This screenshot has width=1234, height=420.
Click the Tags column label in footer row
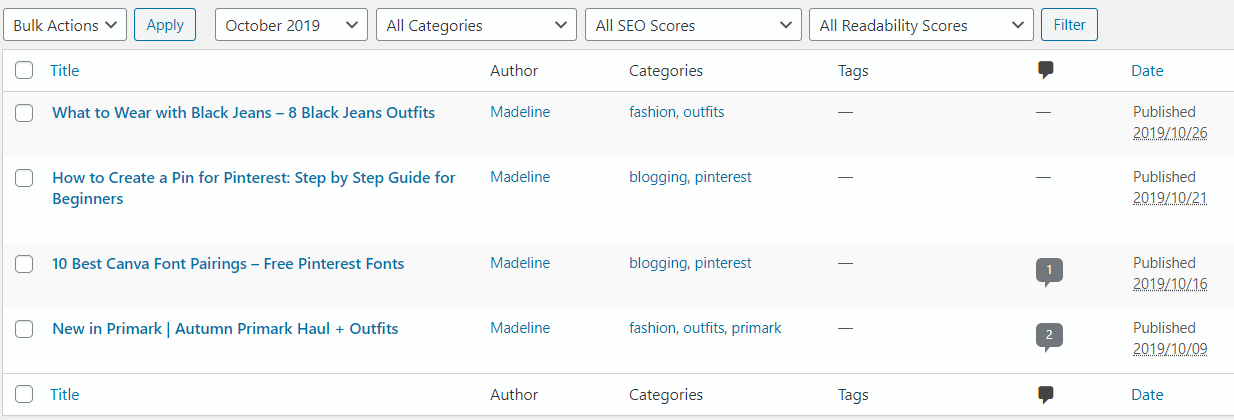click(853, 395)
